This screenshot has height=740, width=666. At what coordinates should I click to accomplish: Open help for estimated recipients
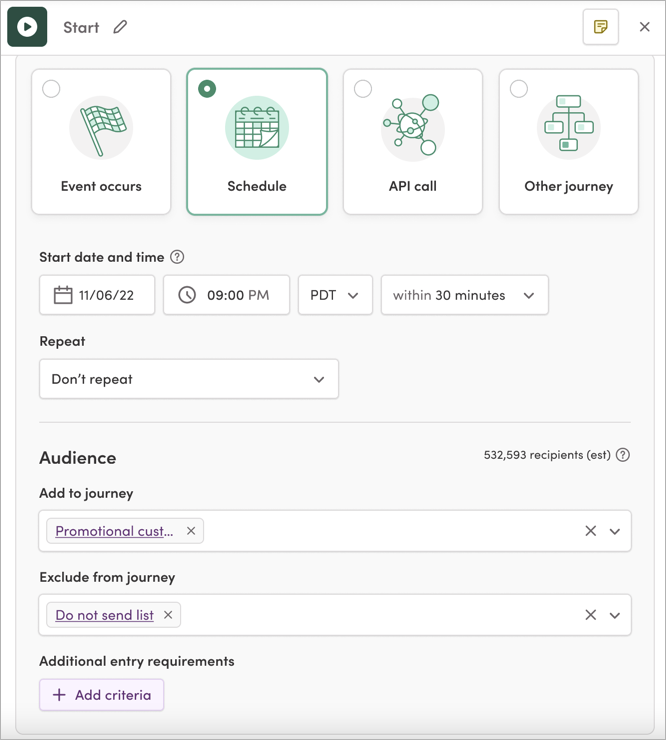[x=623, y=455]
